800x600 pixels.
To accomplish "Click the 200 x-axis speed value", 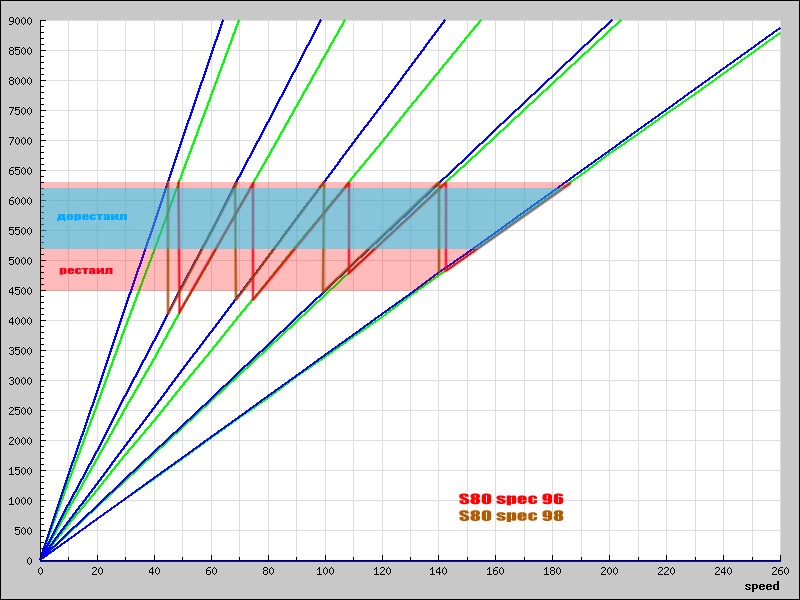I will (x=610, y=571).
